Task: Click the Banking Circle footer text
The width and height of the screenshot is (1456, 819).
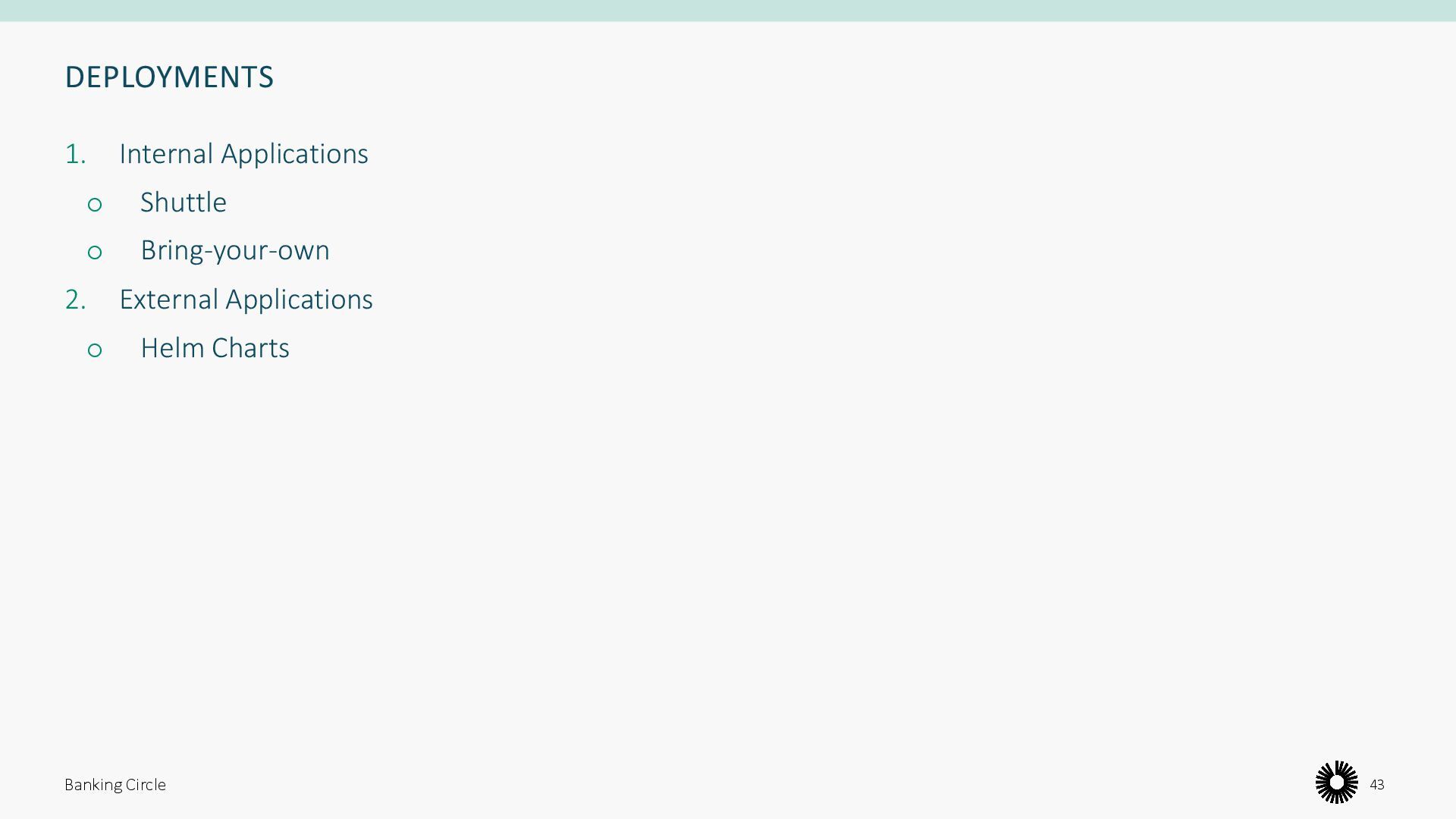Action: pyautogui.click(x=115, y=785)
